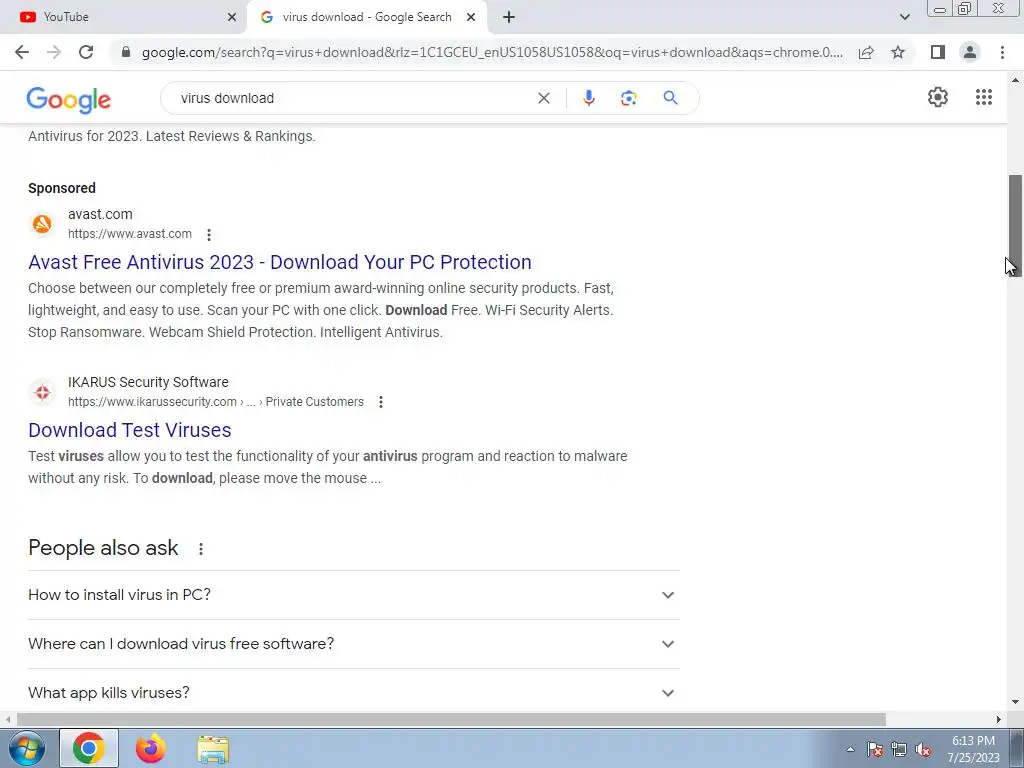Screen dimensions: 1024x768
Task: Click the ikarussecurity.com breadcrumb URL
Action: click(216, 402)
